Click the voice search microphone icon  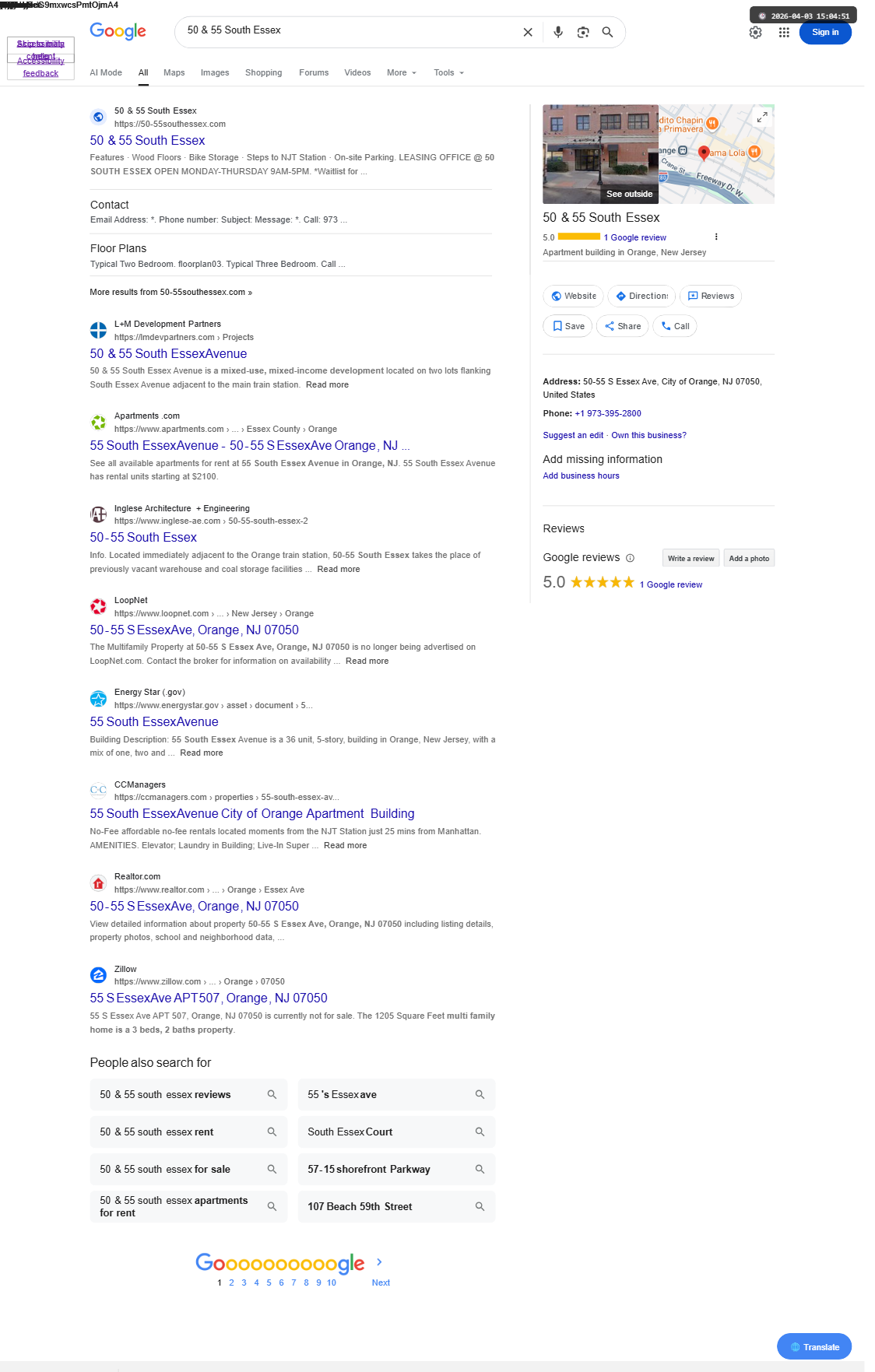(558, 32)
